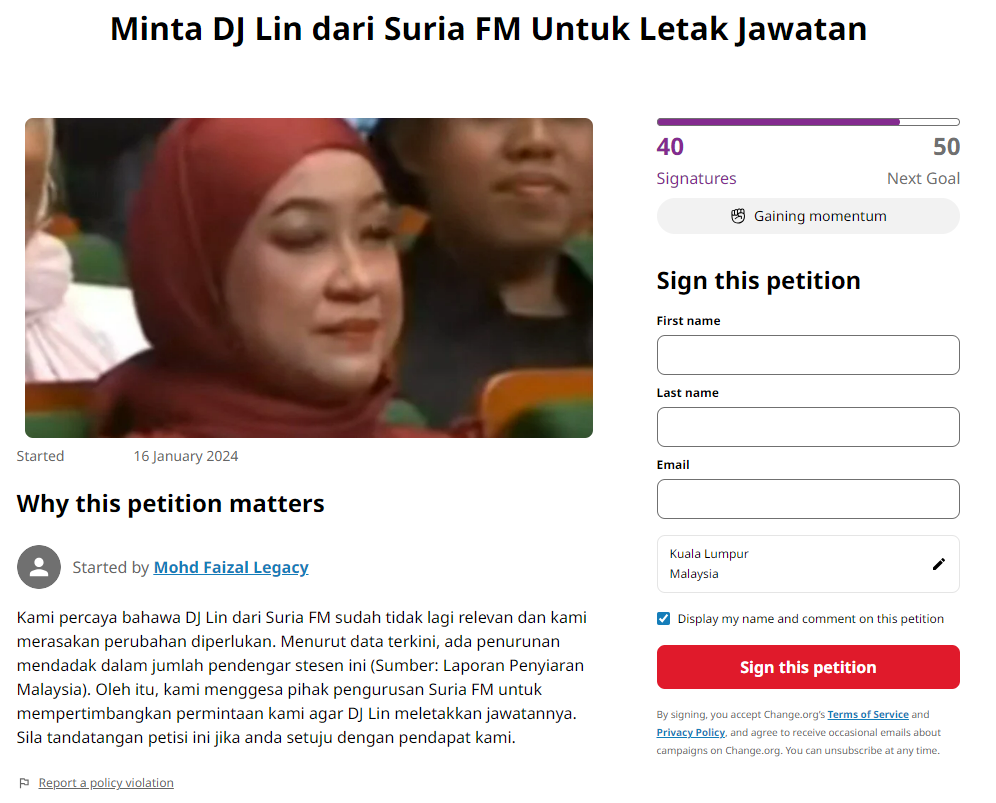Click the red Sign this petition button
996x803 pixels.
pyautogui.click(x=808, y=667)
